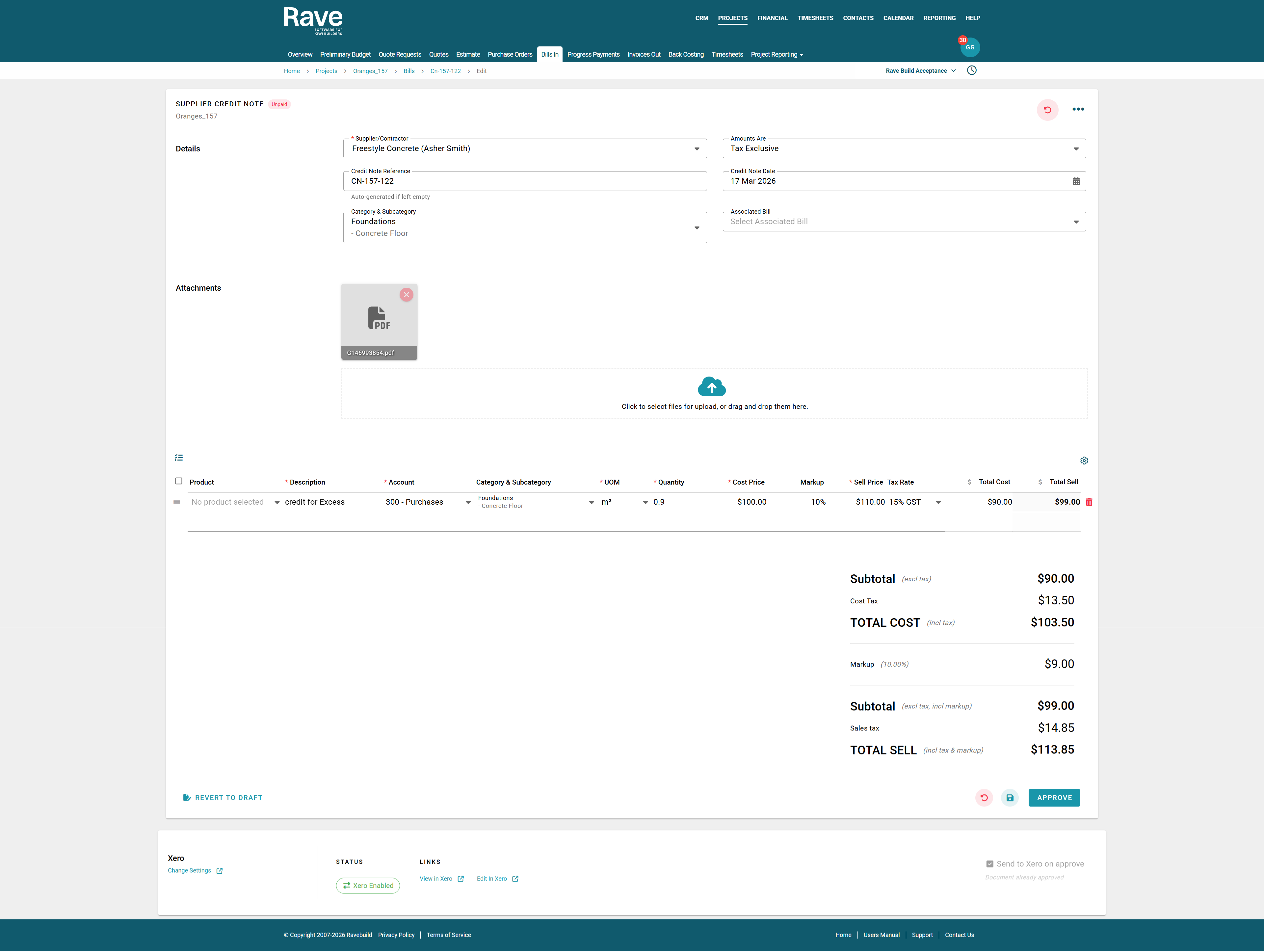This screenshot has width=1264, height=952.
Task: Switch to the Purchase Orders tab
Action: click(510, 54)
